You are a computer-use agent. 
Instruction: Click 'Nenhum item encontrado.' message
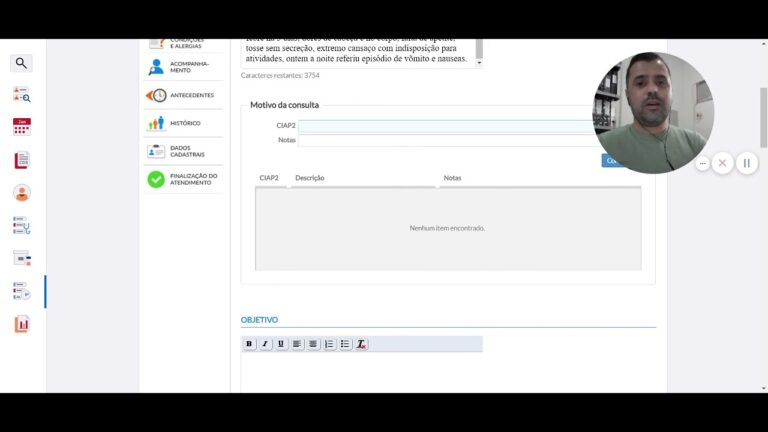(447, 228)
